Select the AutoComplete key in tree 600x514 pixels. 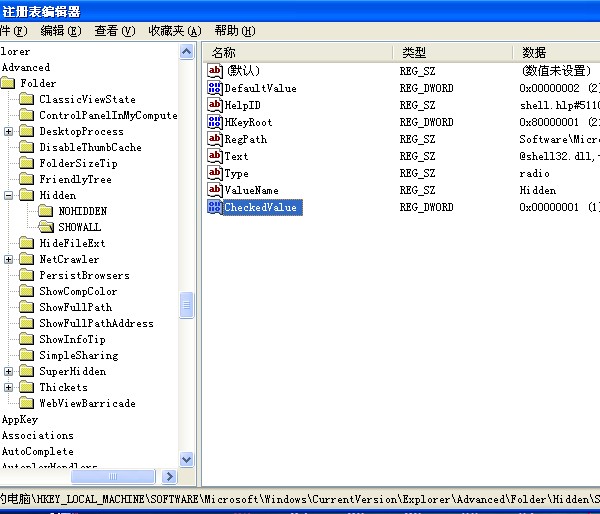pyautogui.click(x=38, y=452)
